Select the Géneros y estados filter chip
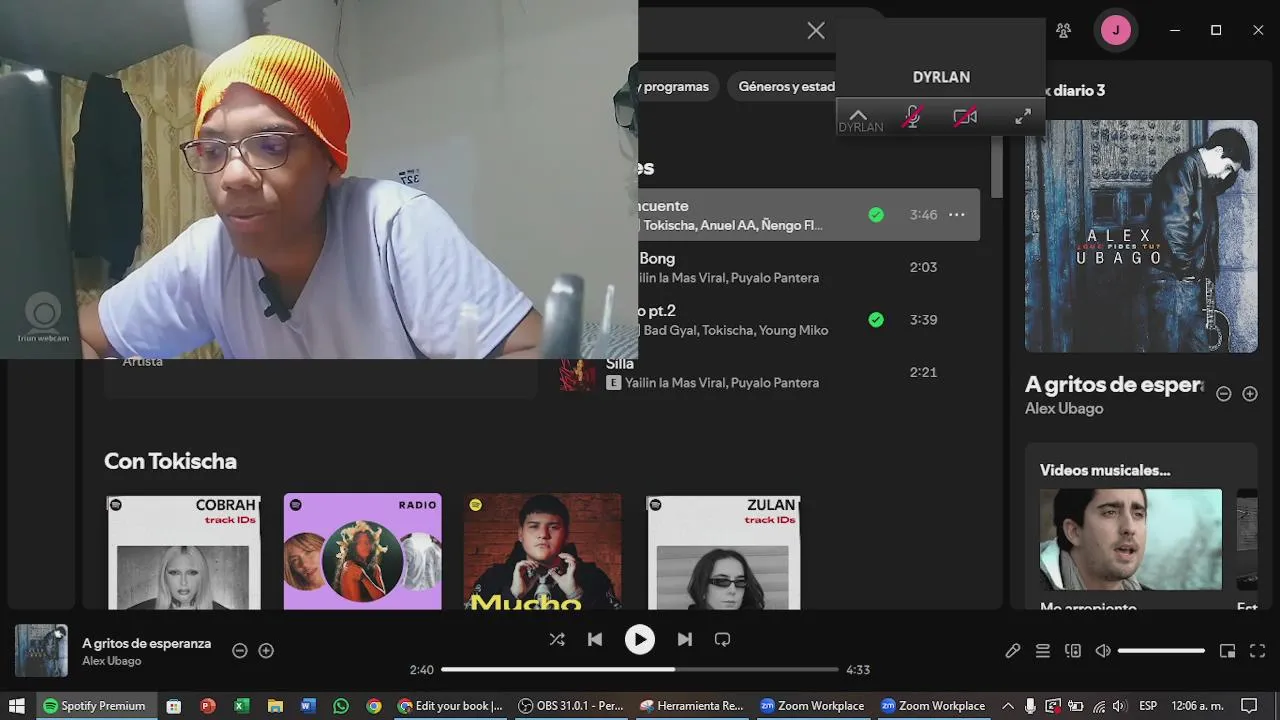This screenshot has width=1280, height=720. tap(786, 86)
